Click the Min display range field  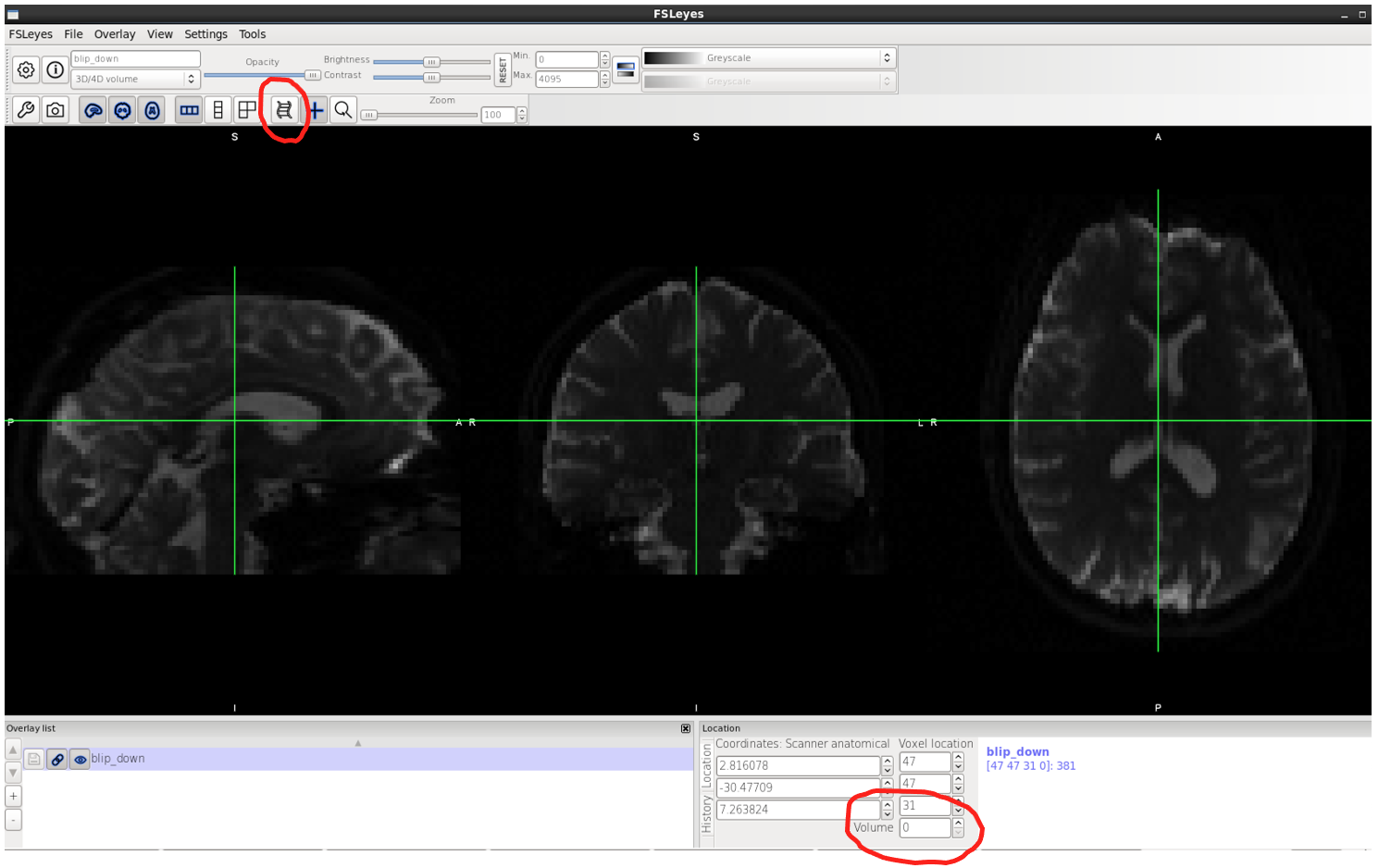point(566,59)
